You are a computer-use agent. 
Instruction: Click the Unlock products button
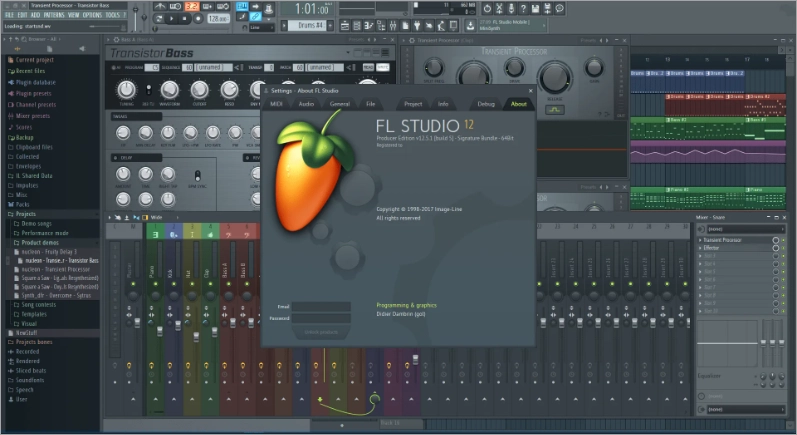321,332
